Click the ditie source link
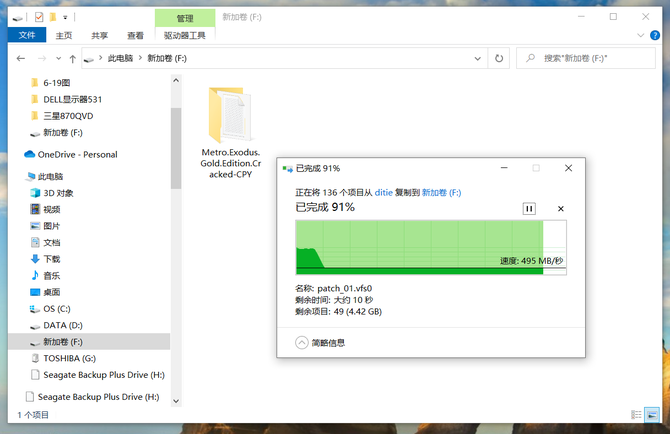 (384, 193)
